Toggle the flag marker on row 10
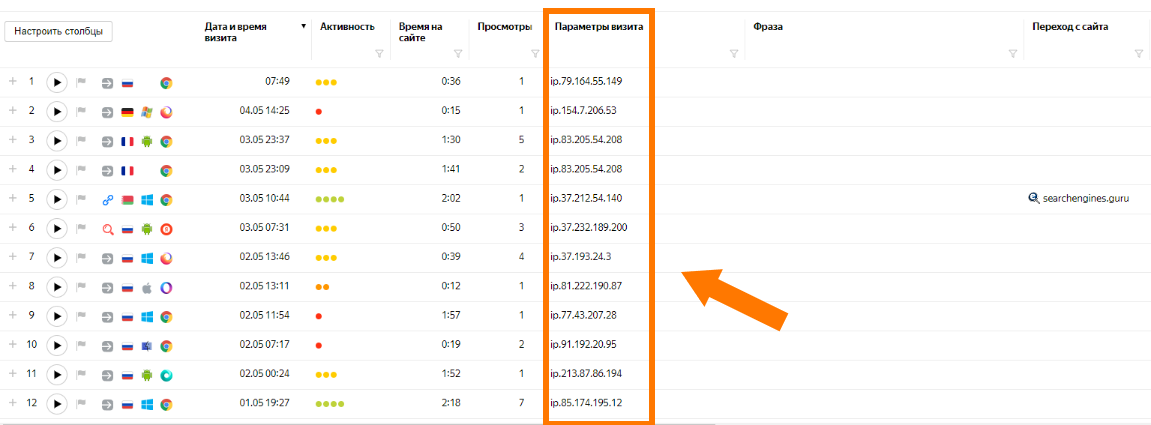 click(x=83, y=346)
